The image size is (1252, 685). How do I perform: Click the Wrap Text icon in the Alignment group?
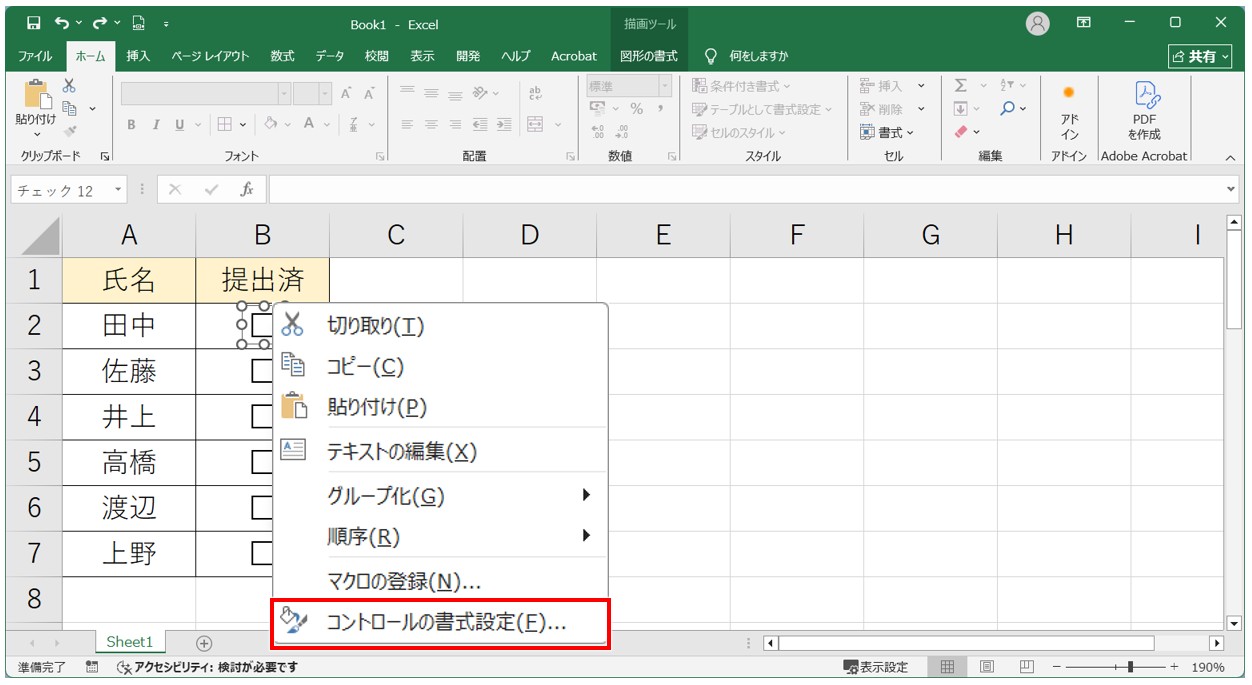click(x=535, y=93)
